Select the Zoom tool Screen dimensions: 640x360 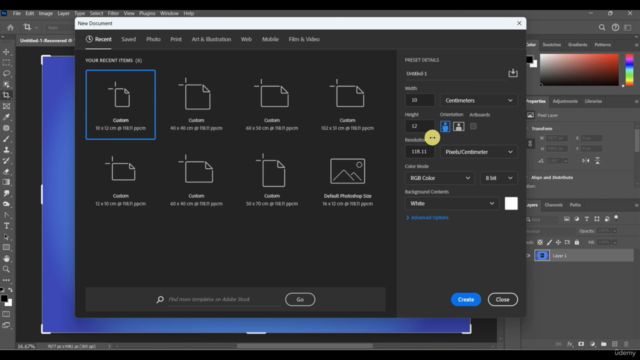pos(7,269)
